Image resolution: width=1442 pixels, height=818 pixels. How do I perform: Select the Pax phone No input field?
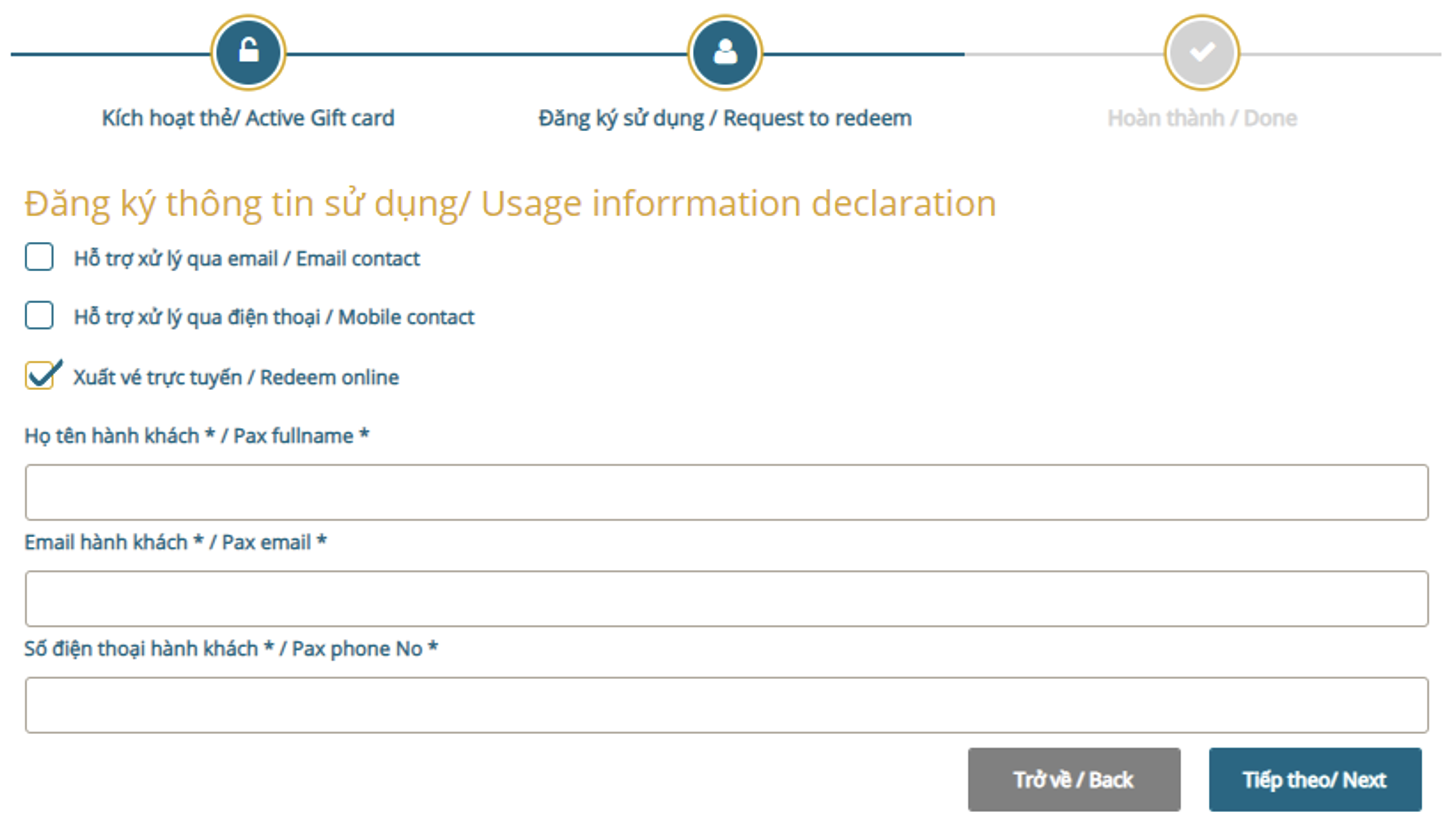pyautogui.click(x=726, y=705)
